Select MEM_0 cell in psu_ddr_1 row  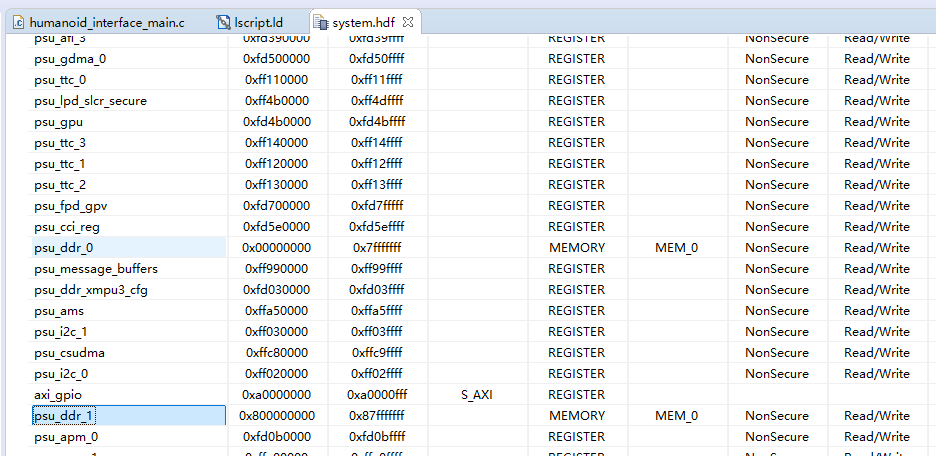coord(676,415)
